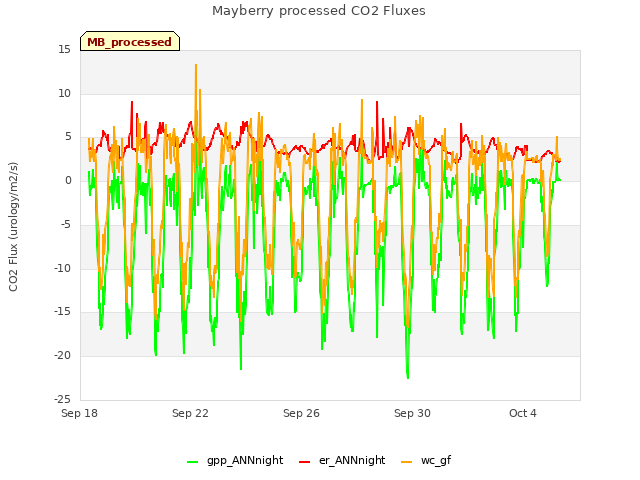Click the Sep 30 x-axis label
Screen dimensions: 640x480
(412, 413)
